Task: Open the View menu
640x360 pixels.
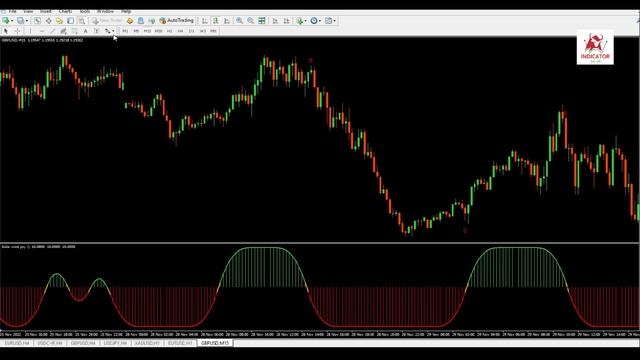Action: pos(28,11)
